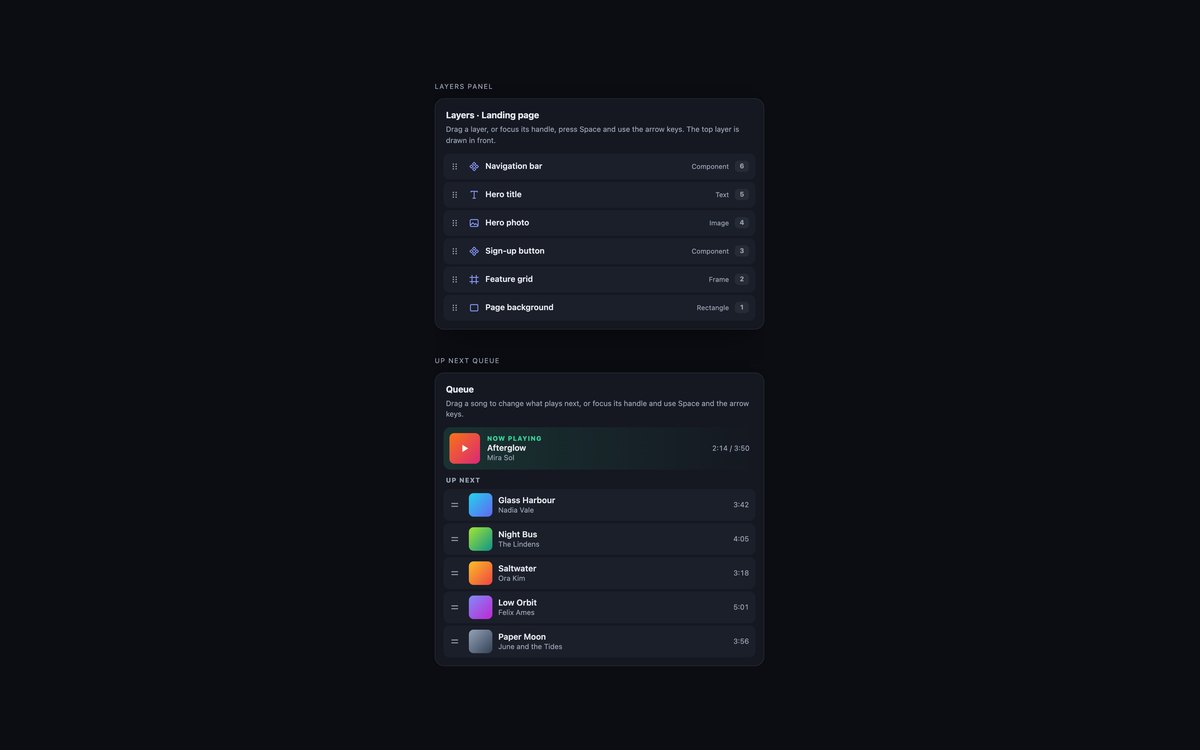
Task: Click the 3:42 duration of Glass Harbour
Action: click(741, 505)
